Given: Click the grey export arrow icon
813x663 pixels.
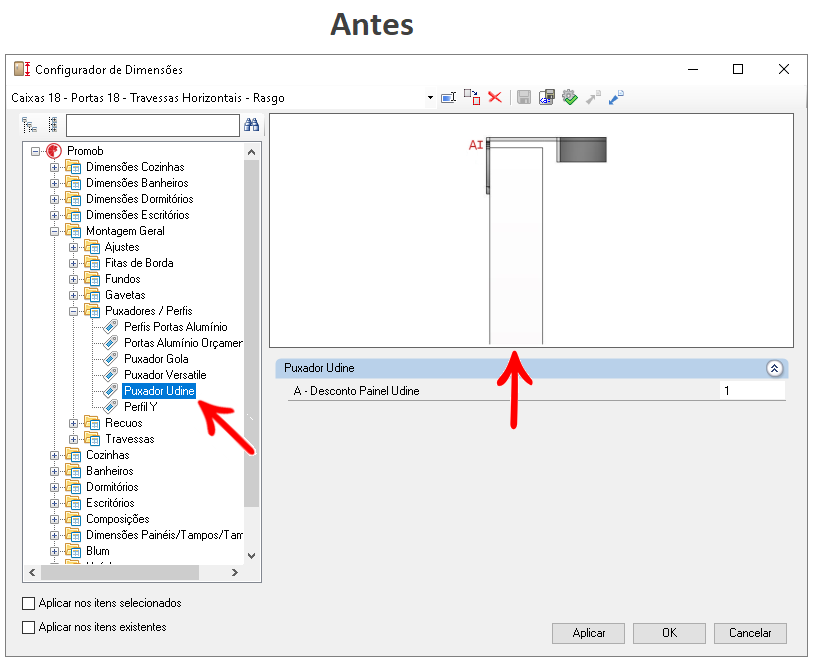Looking at the screenshot, I should tap(593, 97).
